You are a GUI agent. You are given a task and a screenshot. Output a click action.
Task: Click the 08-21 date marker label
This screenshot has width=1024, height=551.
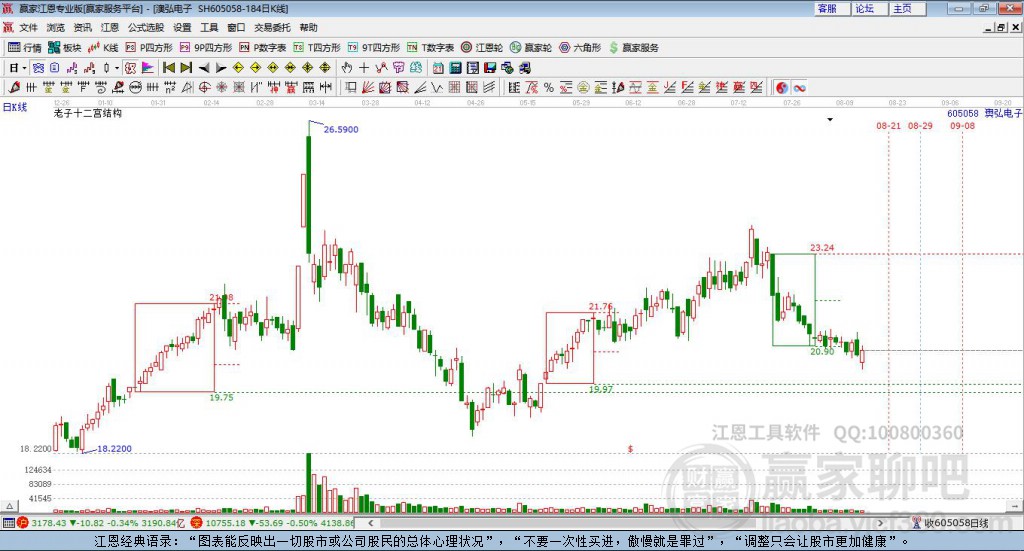888,125
